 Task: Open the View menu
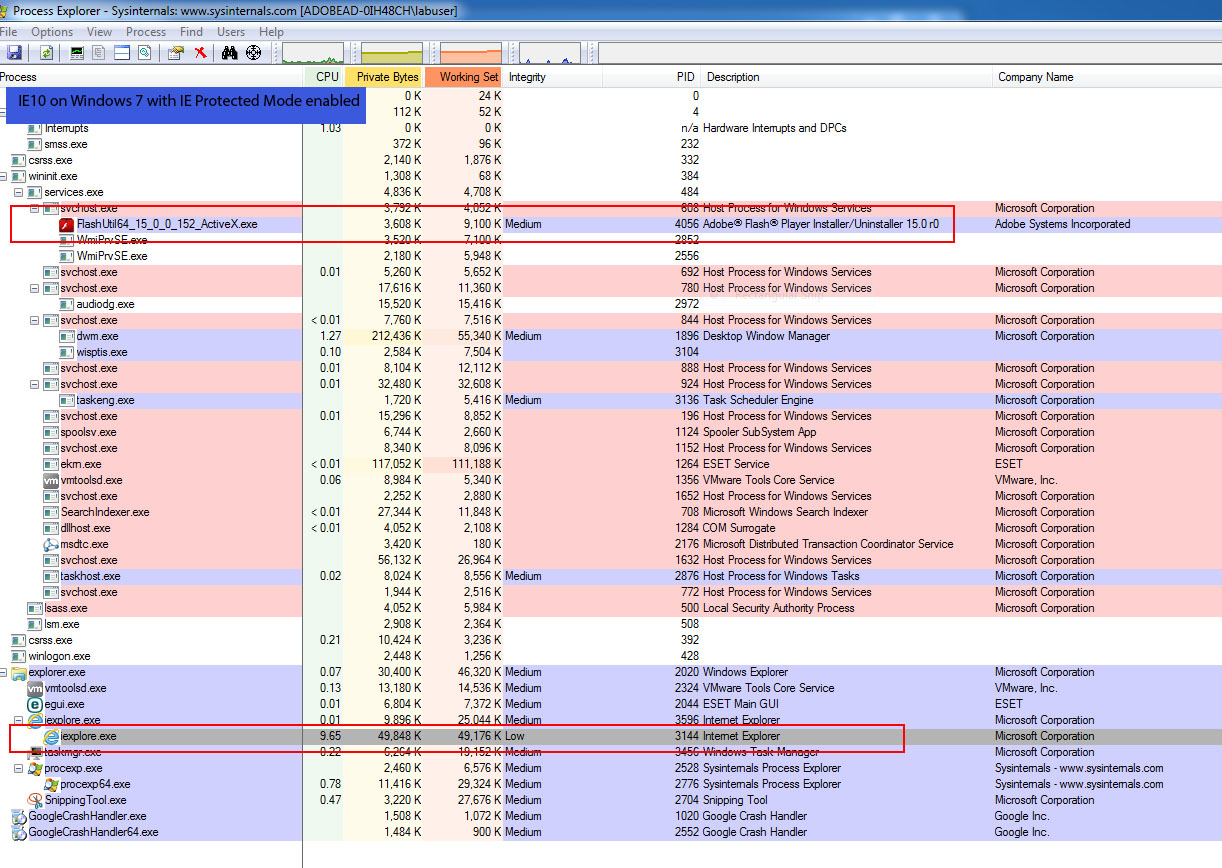[x=100, y=32]
